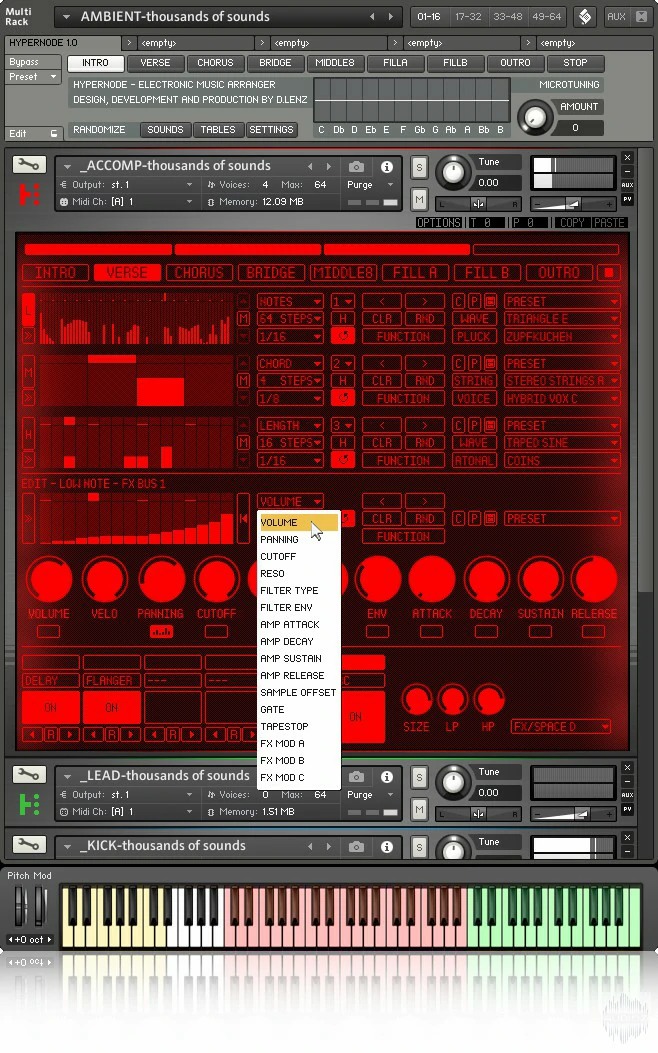Click grid icon in LENGTH row
This screenshot has width=658, height=1053.
point(490,425)
